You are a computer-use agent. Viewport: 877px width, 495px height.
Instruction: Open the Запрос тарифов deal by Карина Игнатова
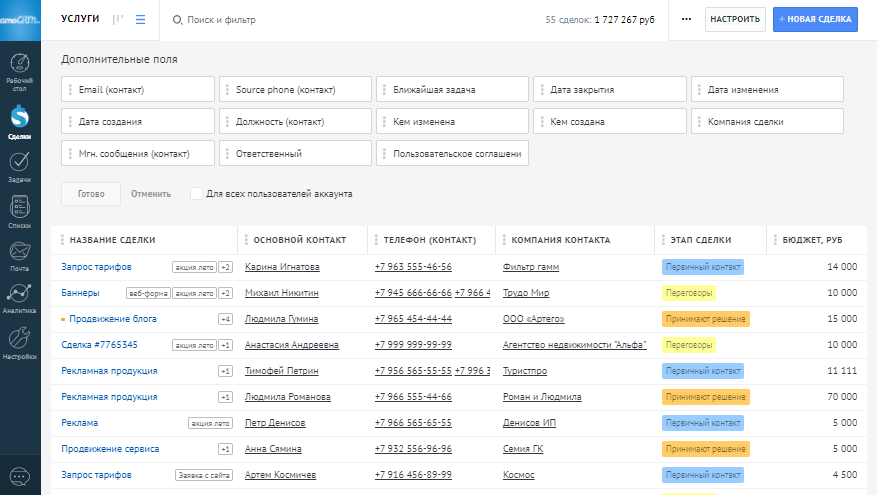click(x=96, y=267)
